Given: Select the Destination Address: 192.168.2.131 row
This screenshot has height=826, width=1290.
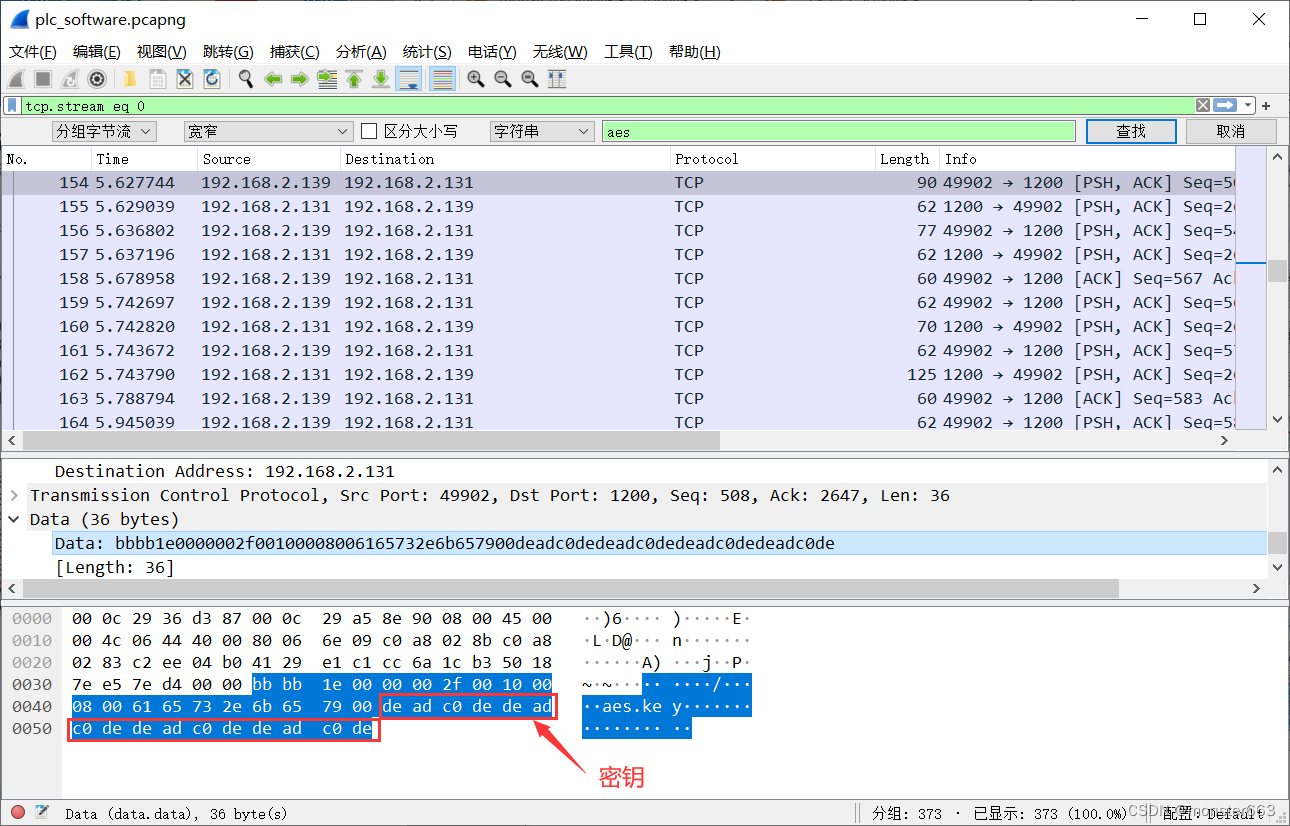Looking at the screenshot, I should pos(660,471).
